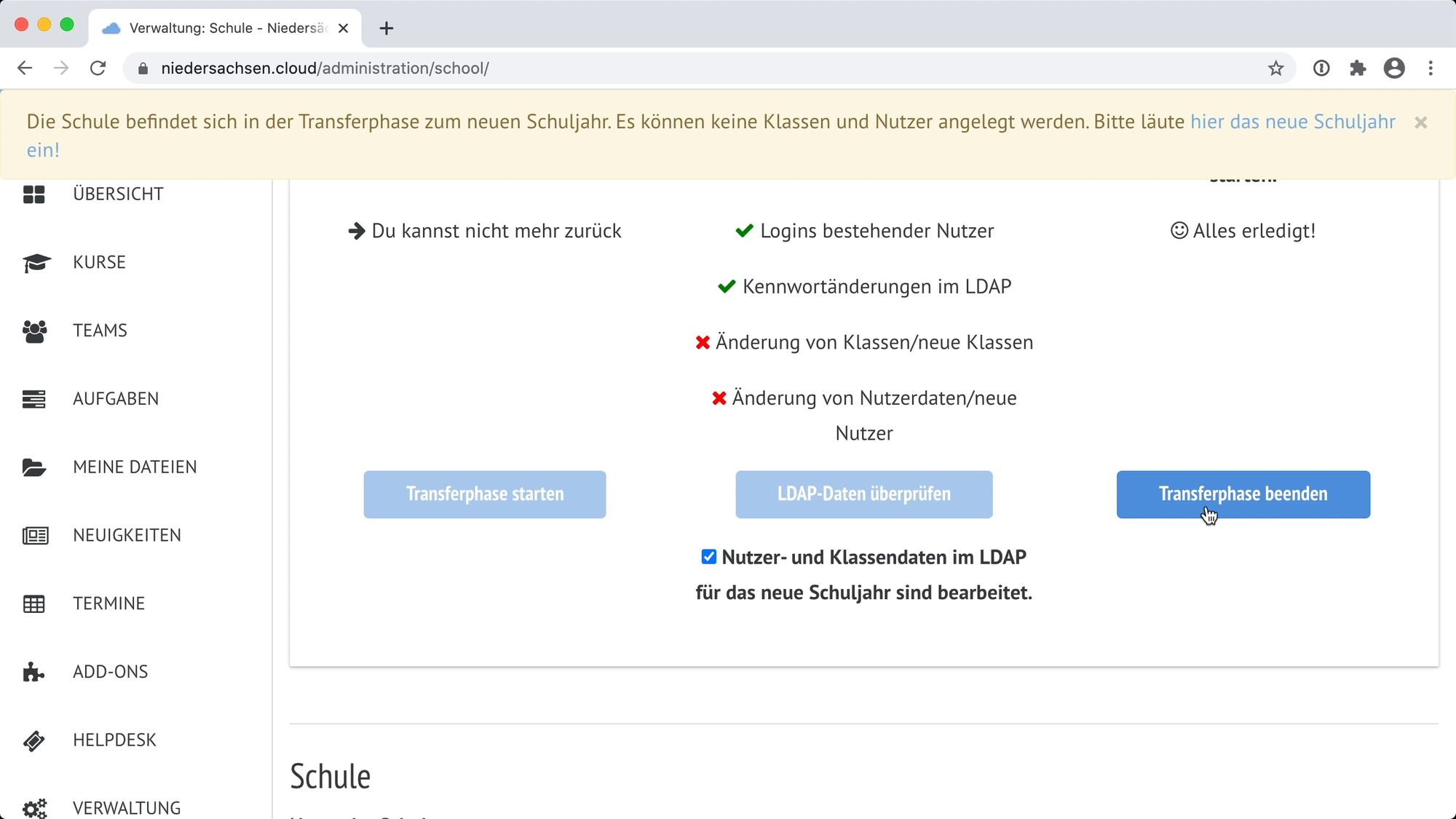Viewport: 1456px width, 819px height.
Task: Click the Termine calendar grid icon
Action: coord(34,604)
